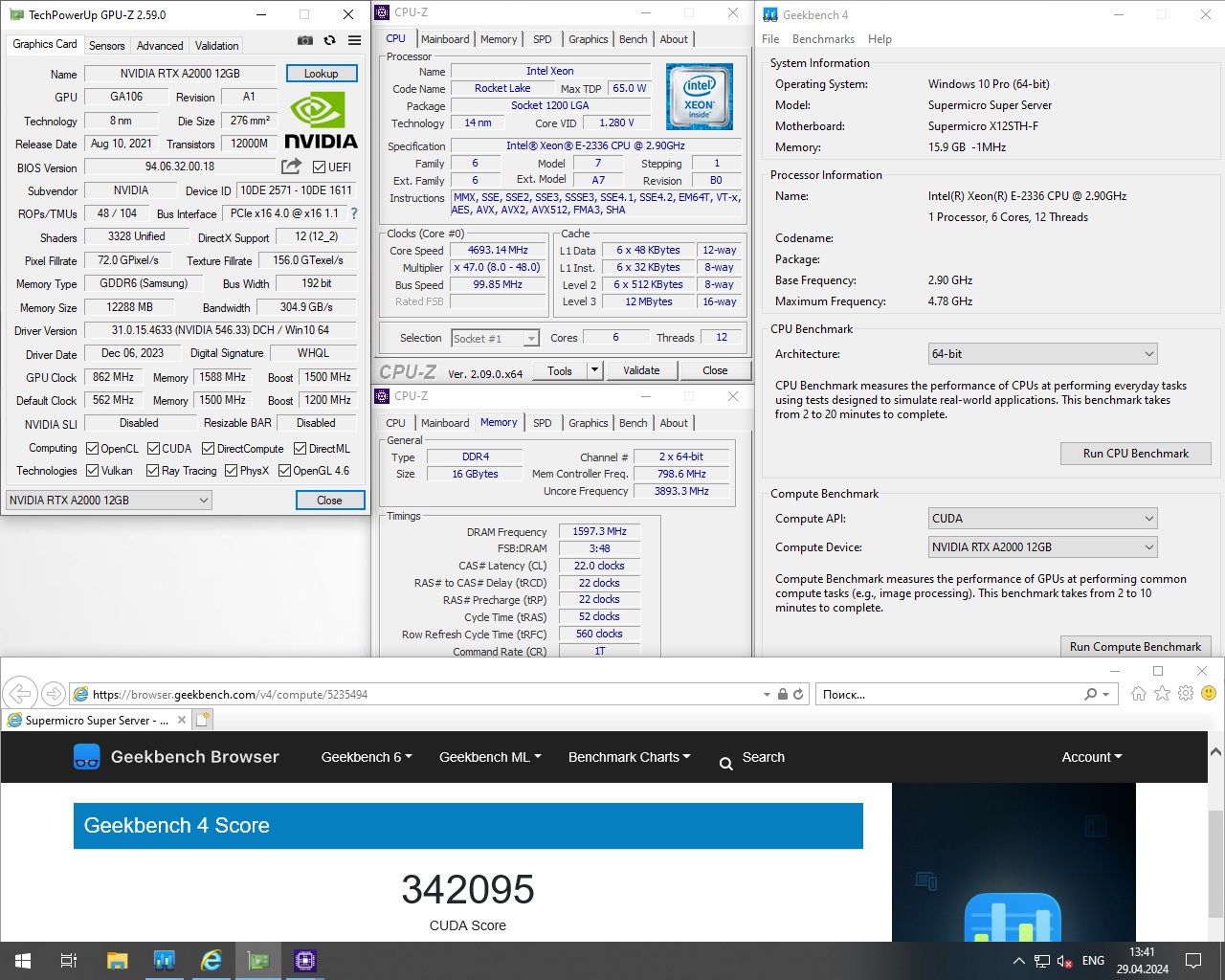Click the browser favorites star icon

(1162, 693)
